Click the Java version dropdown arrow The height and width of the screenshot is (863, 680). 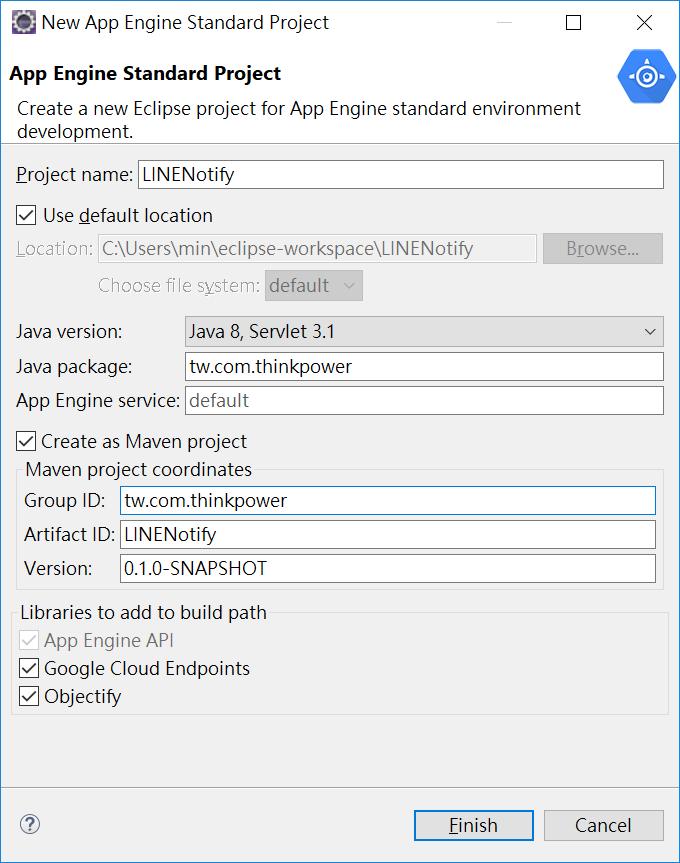pyautogui.click(x=650, y=332)
